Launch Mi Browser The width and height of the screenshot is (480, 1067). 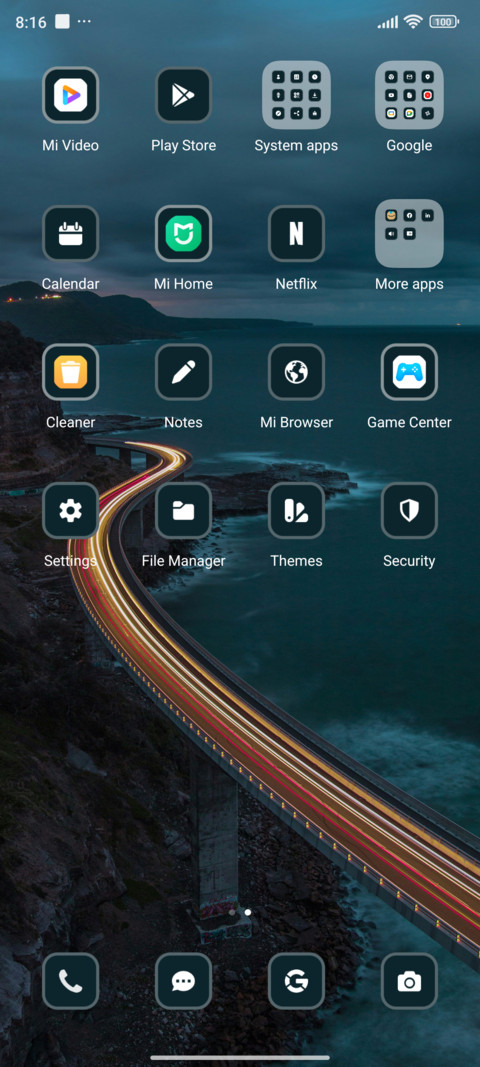(296, 372)
